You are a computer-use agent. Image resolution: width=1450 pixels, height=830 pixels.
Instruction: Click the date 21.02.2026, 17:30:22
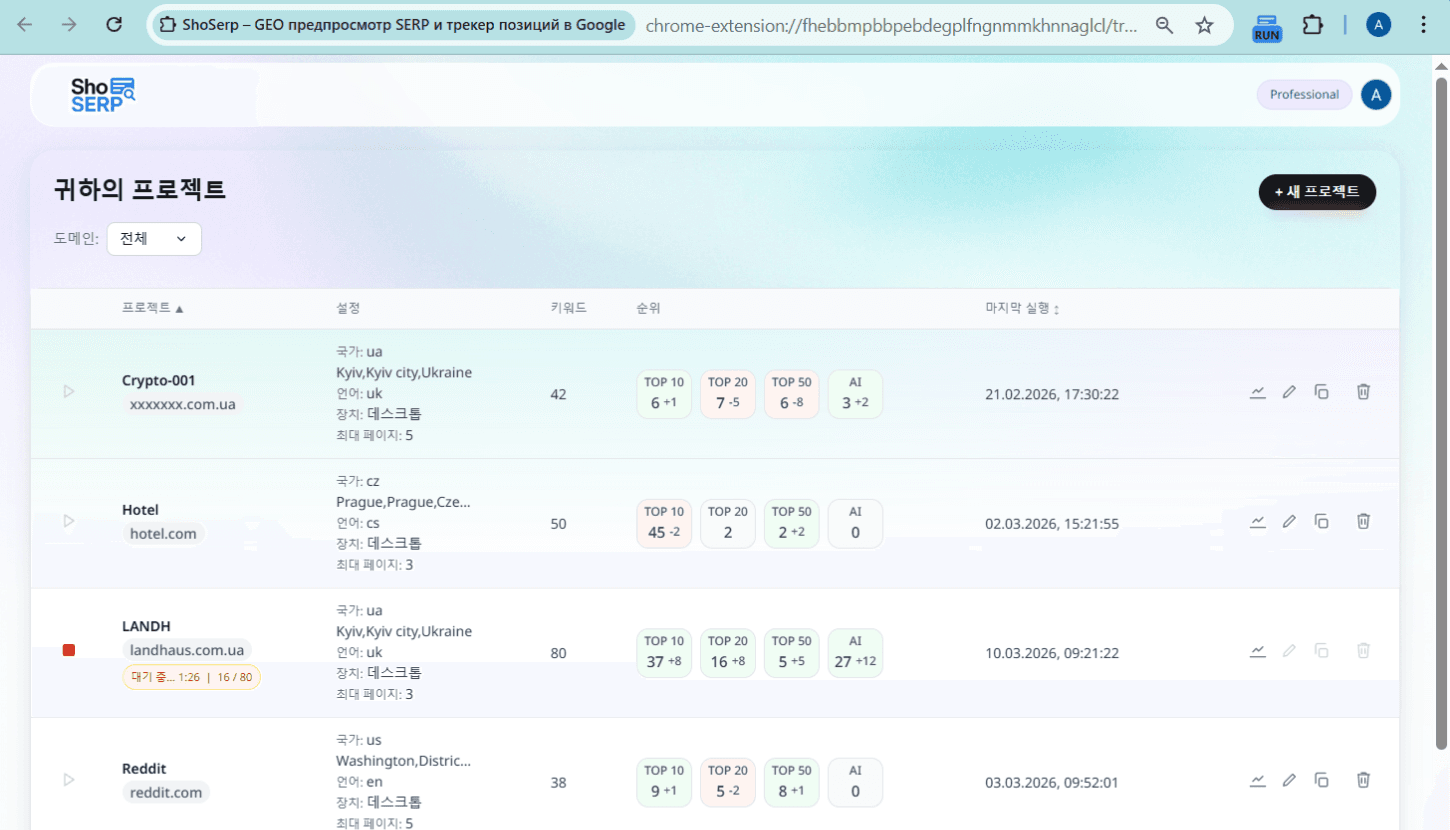tap(1052, 394)
